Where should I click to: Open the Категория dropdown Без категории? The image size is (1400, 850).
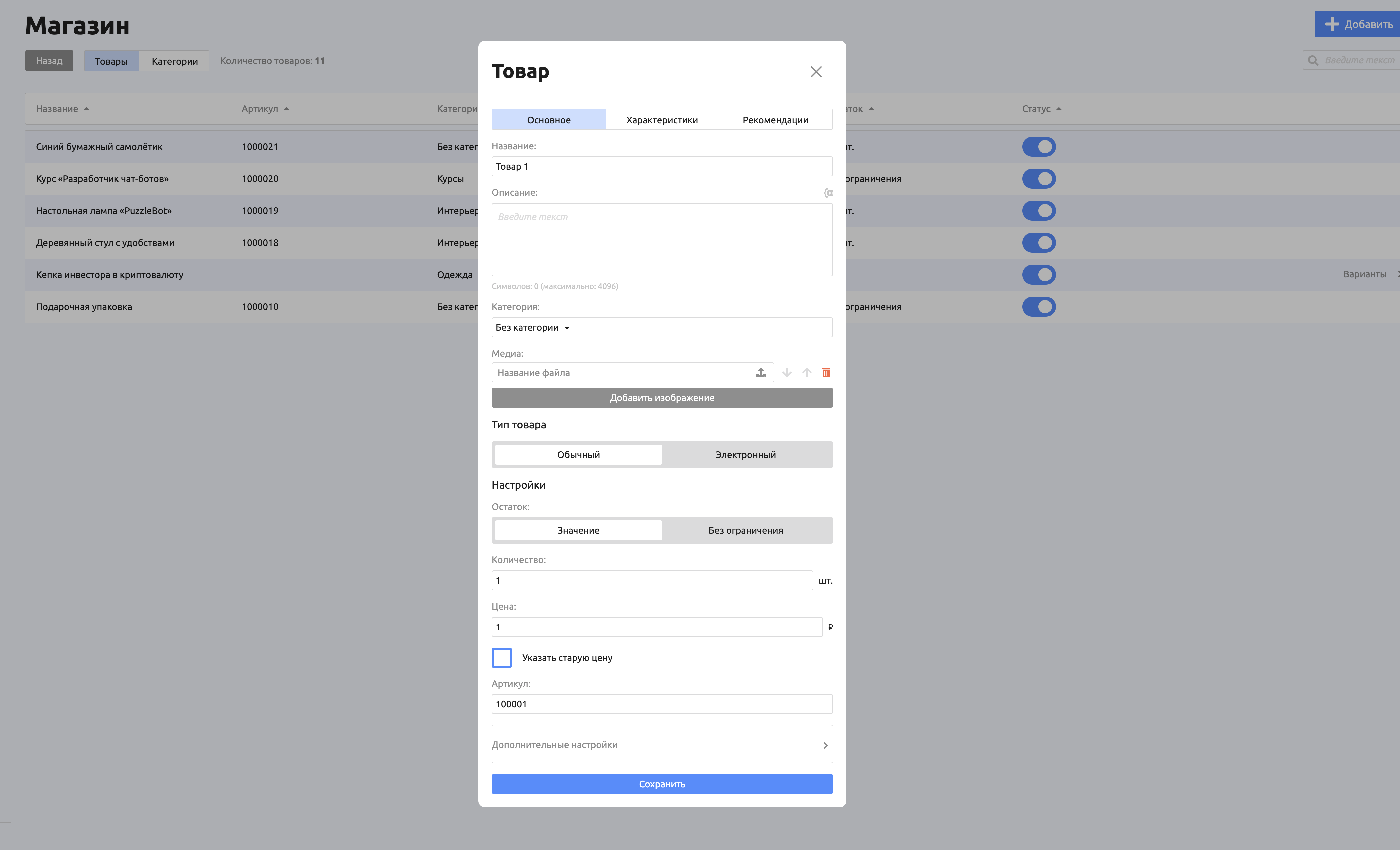click(x=662, y=328)
